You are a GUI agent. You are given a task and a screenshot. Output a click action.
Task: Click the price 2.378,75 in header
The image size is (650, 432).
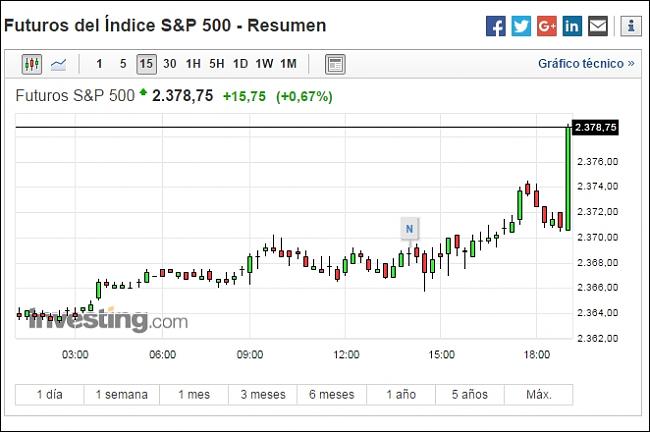pyautogui.click(x=182, y=96)
